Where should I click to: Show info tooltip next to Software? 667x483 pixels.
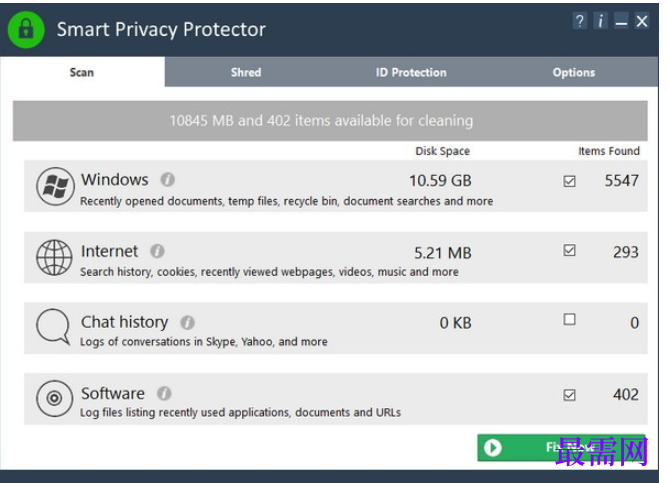click(164, 393)
